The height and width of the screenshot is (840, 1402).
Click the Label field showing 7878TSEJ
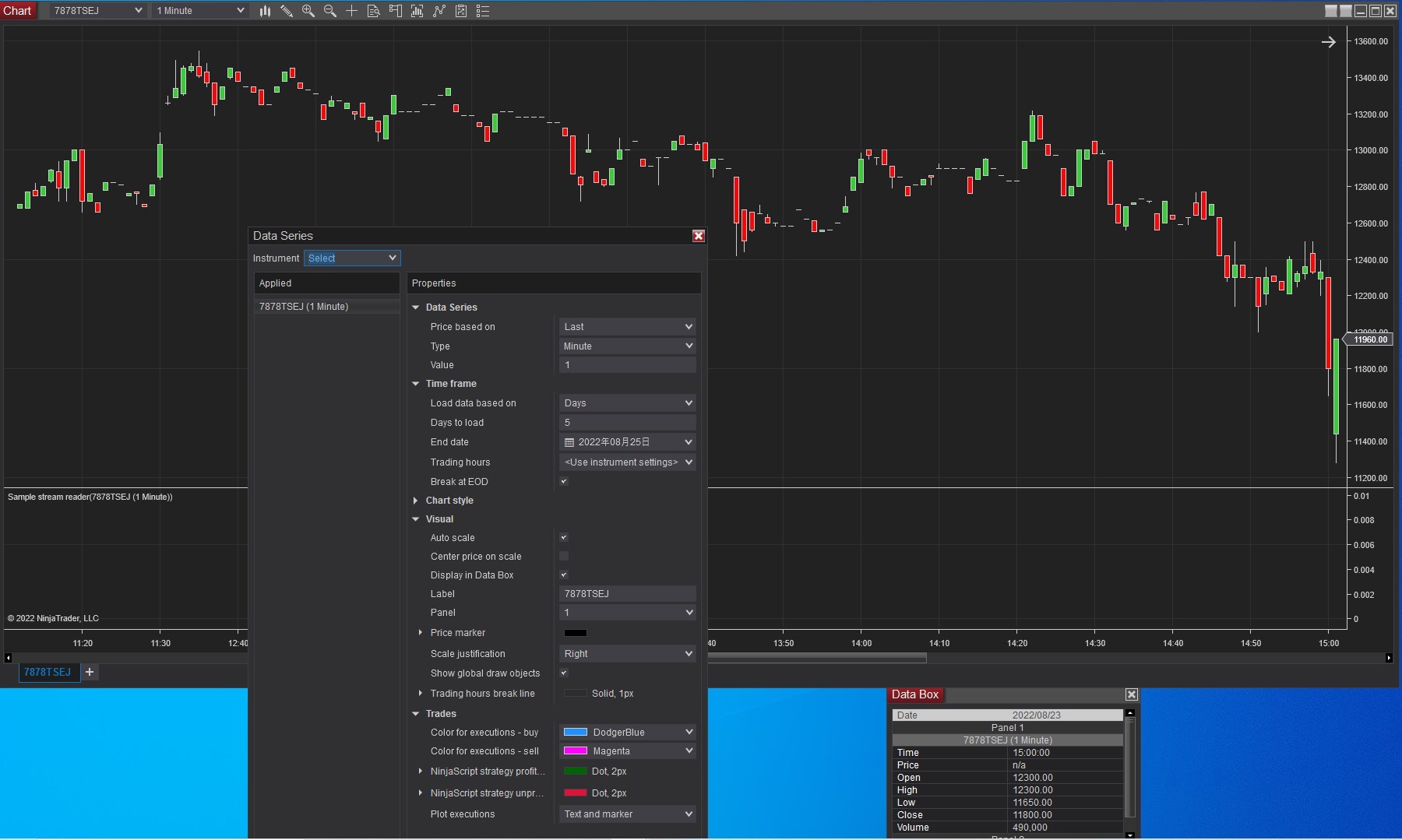pyautogui.click(x=628, y=594)
